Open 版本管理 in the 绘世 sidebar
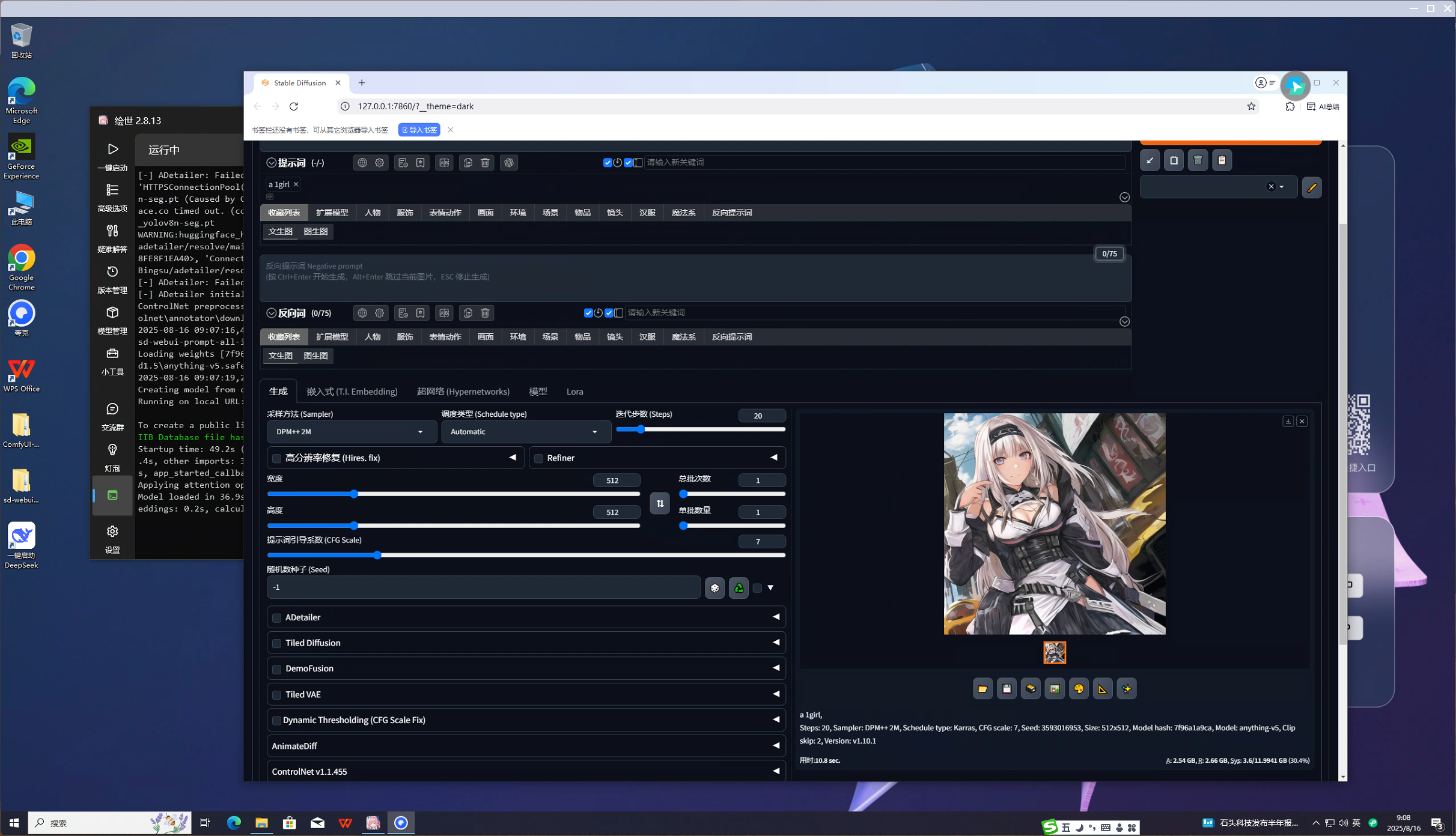This screenshot has width=1456, height=836. pos(112,280)
